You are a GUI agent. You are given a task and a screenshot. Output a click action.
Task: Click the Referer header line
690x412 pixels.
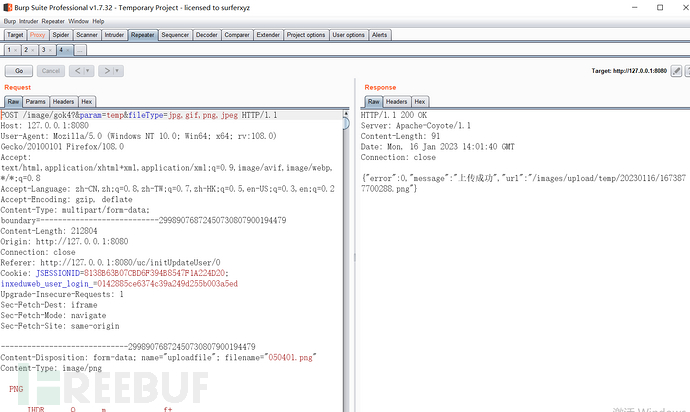tap(110, 263)
